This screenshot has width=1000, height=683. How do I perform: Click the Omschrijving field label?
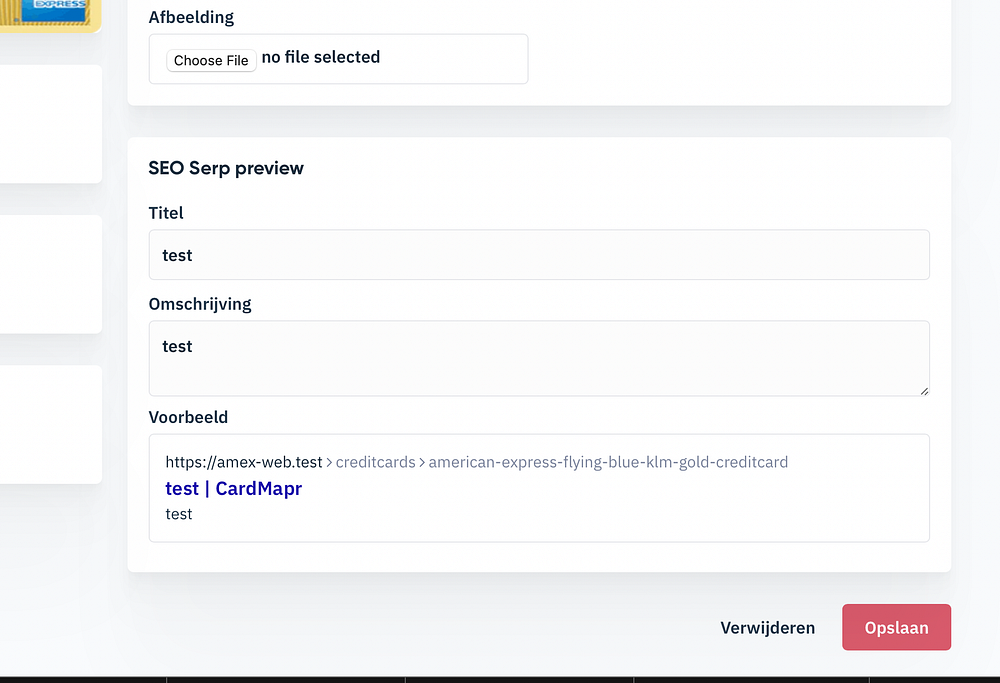coord(200,304)
